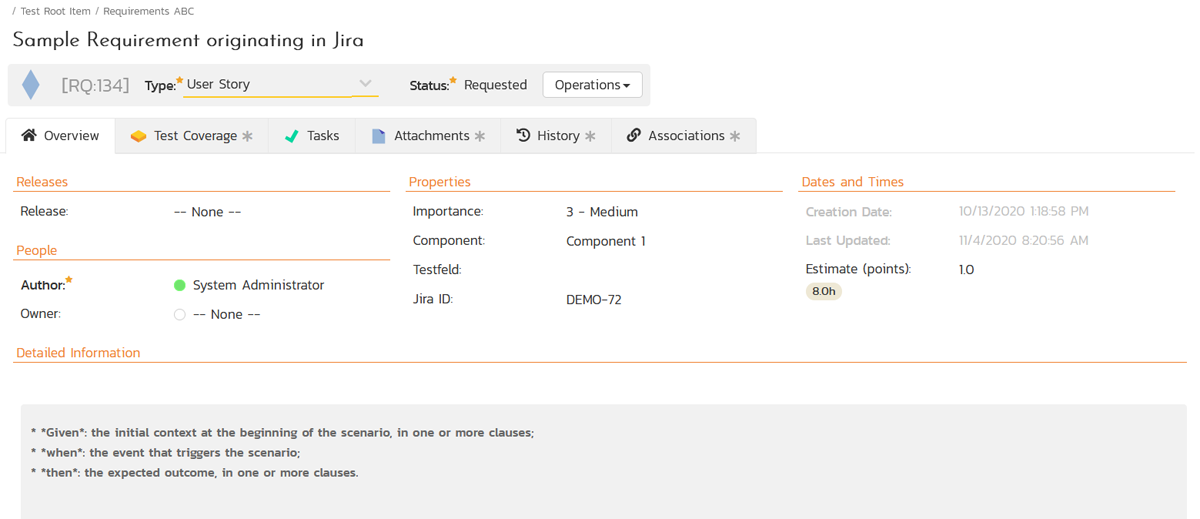This screenshot has width=1200, height=519.
Task: Click the Overview home icon
Action: pyautogui.click(x=29, y=136)
